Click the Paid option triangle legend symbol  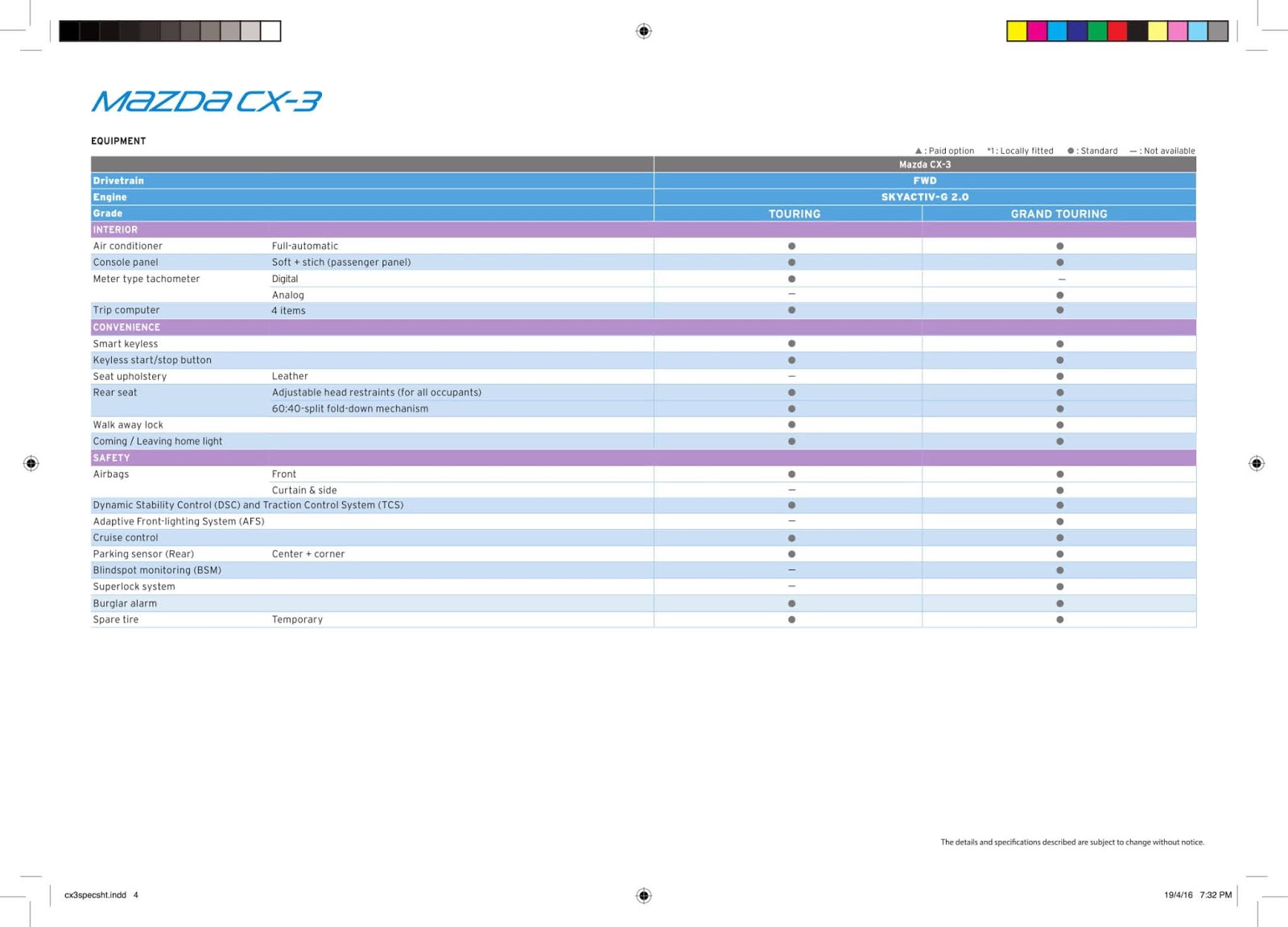pos(919,151)
